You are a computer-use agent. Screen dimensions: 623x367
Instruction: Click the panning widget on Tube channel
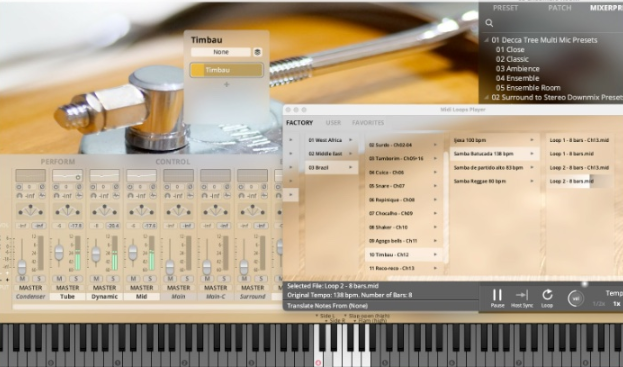(x=67, y=211)
